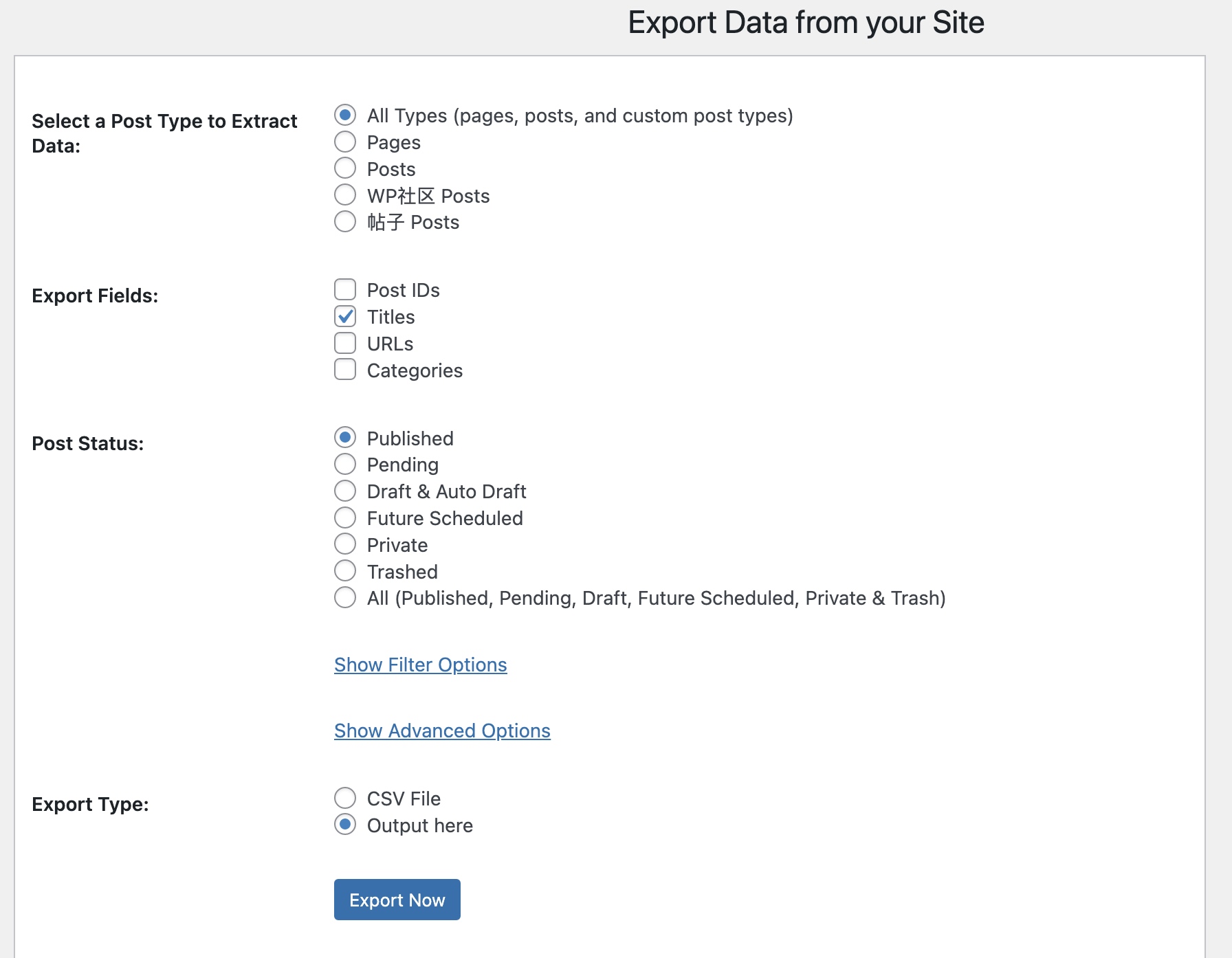Select Future Scheduled post status
This screenshot has height=958, width=1232.
[345, 517]
